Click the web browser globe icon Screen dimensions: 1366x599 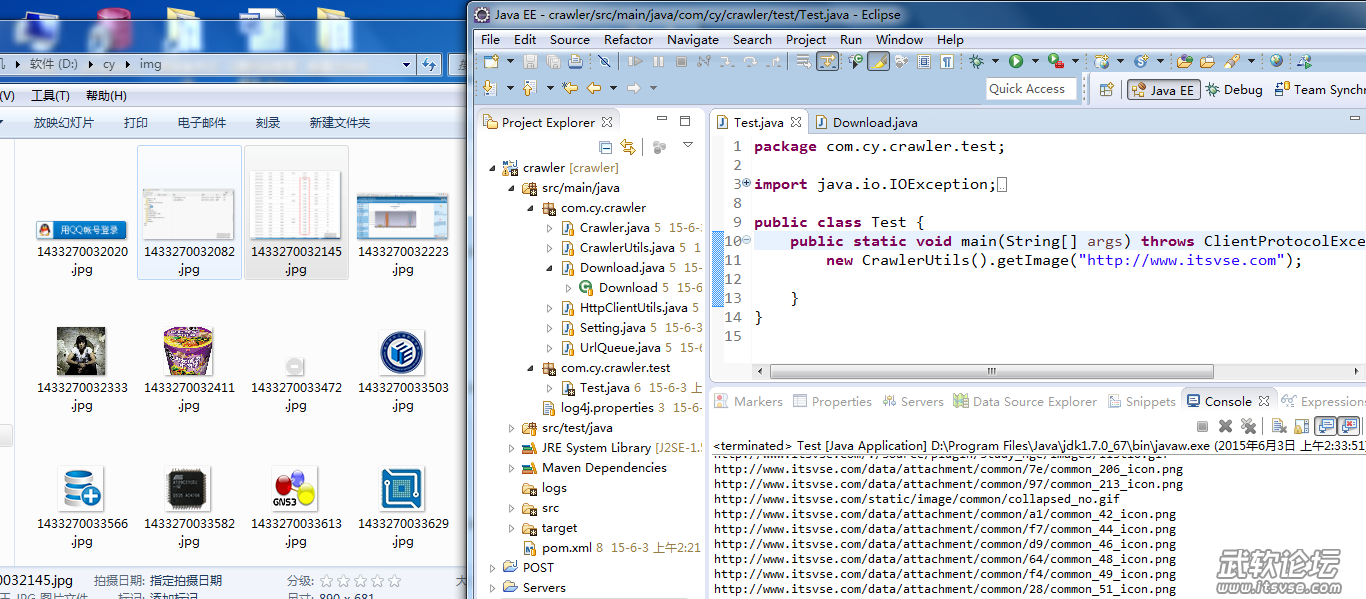1276,62
